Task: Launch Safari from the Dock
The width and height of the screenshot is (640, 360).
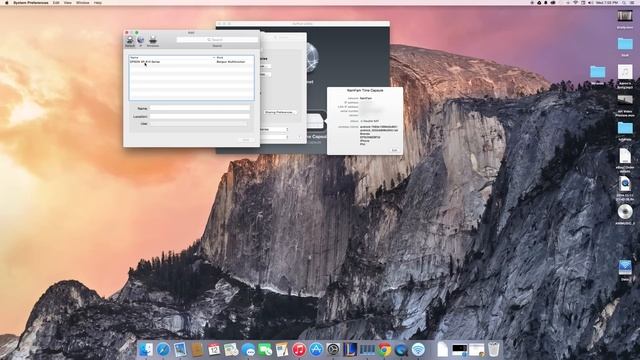Action: pyautogui.click(x=163, y=350)
